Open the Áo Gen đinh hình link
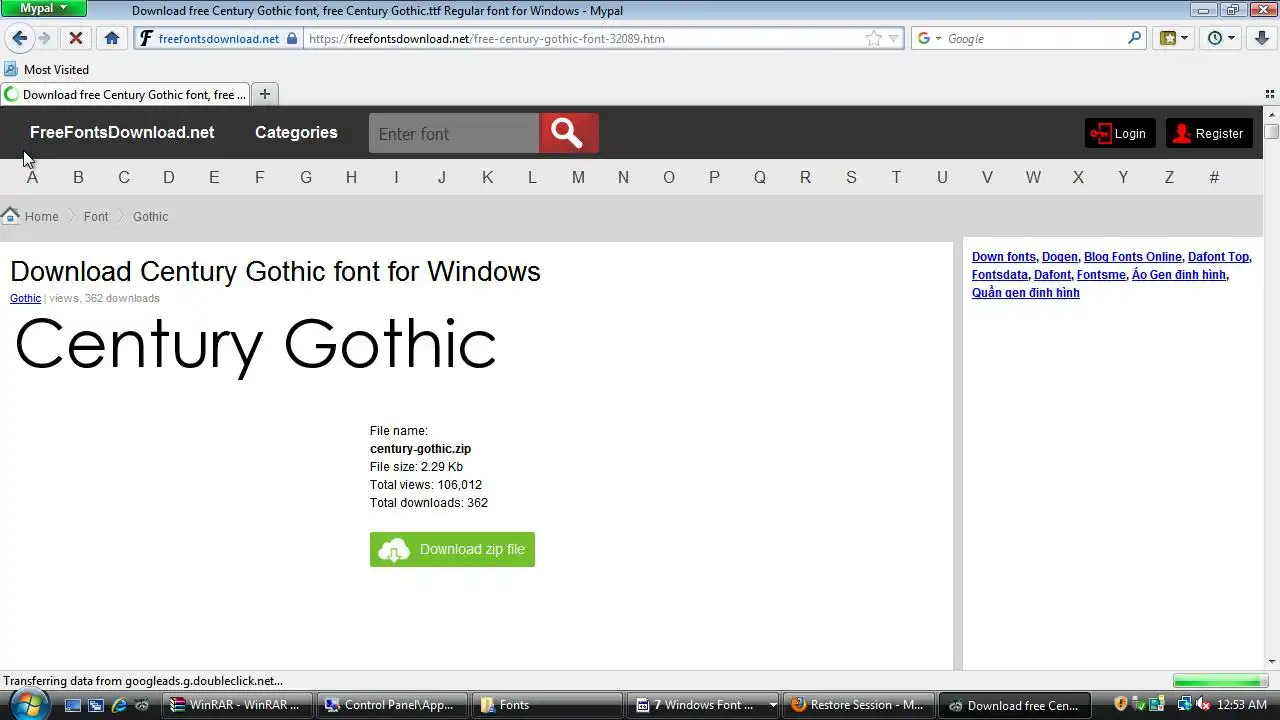Screen dimensions: 1280x720 1179,275
